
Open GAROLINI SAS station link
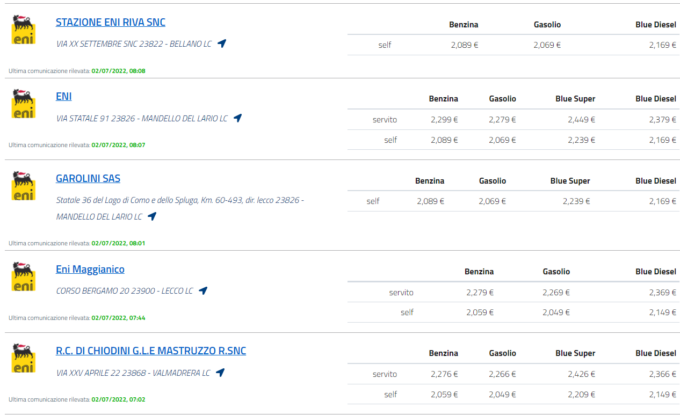tap(88, 178)
